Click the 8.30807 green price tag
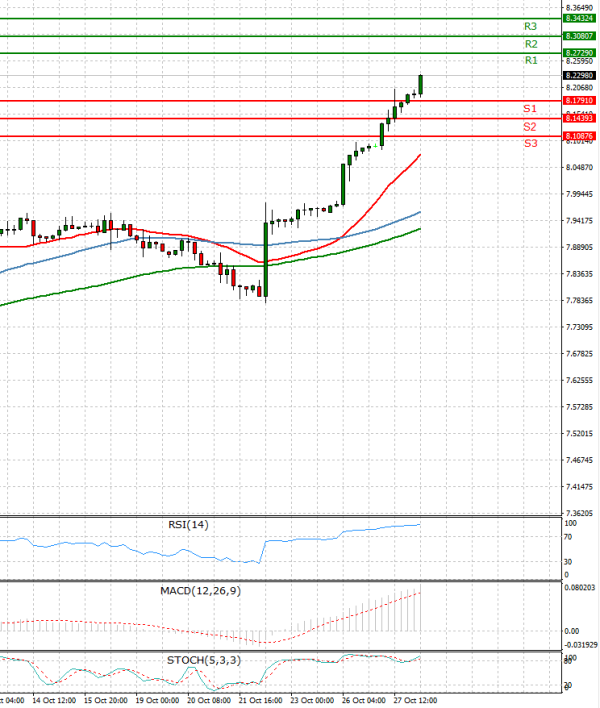600x708 pixels. pyautogui.click(x=579, y=35)
